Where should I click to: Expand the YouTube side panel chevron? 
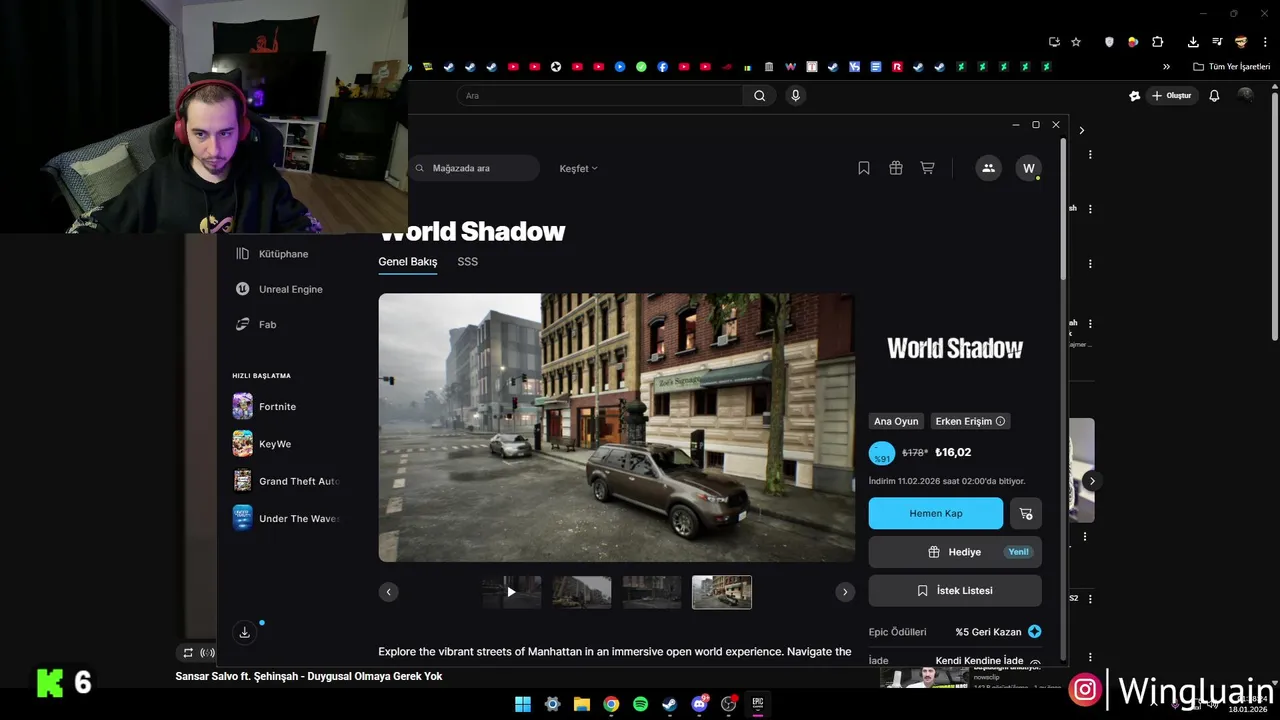(1081, 130)
